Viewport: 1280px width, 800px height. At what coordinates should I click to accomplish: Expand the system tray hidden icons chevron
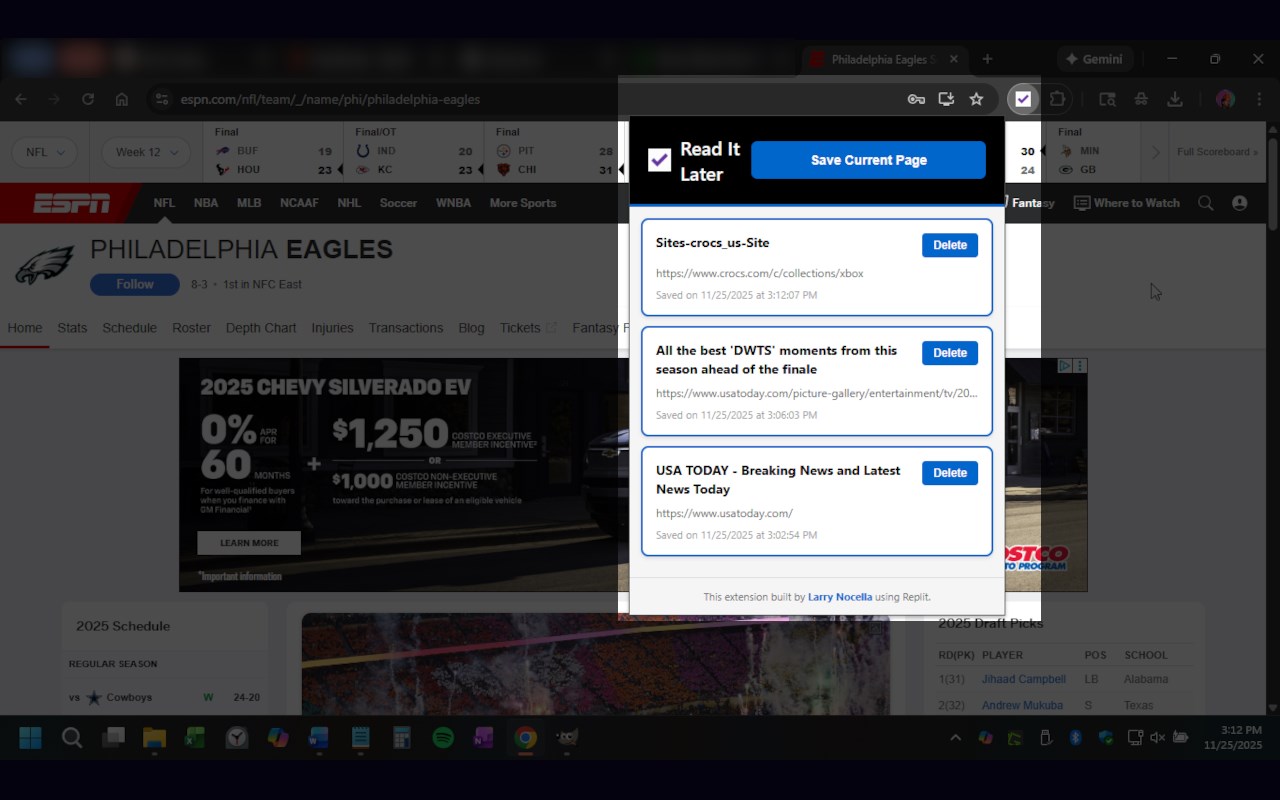click(955, 738)
